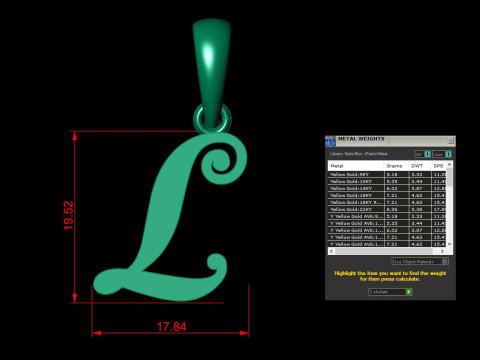Image resolution: width=480 pixels, height=360 pixels.
Task: Toggle the User library teal button
Action: click(x=448, y=154)
